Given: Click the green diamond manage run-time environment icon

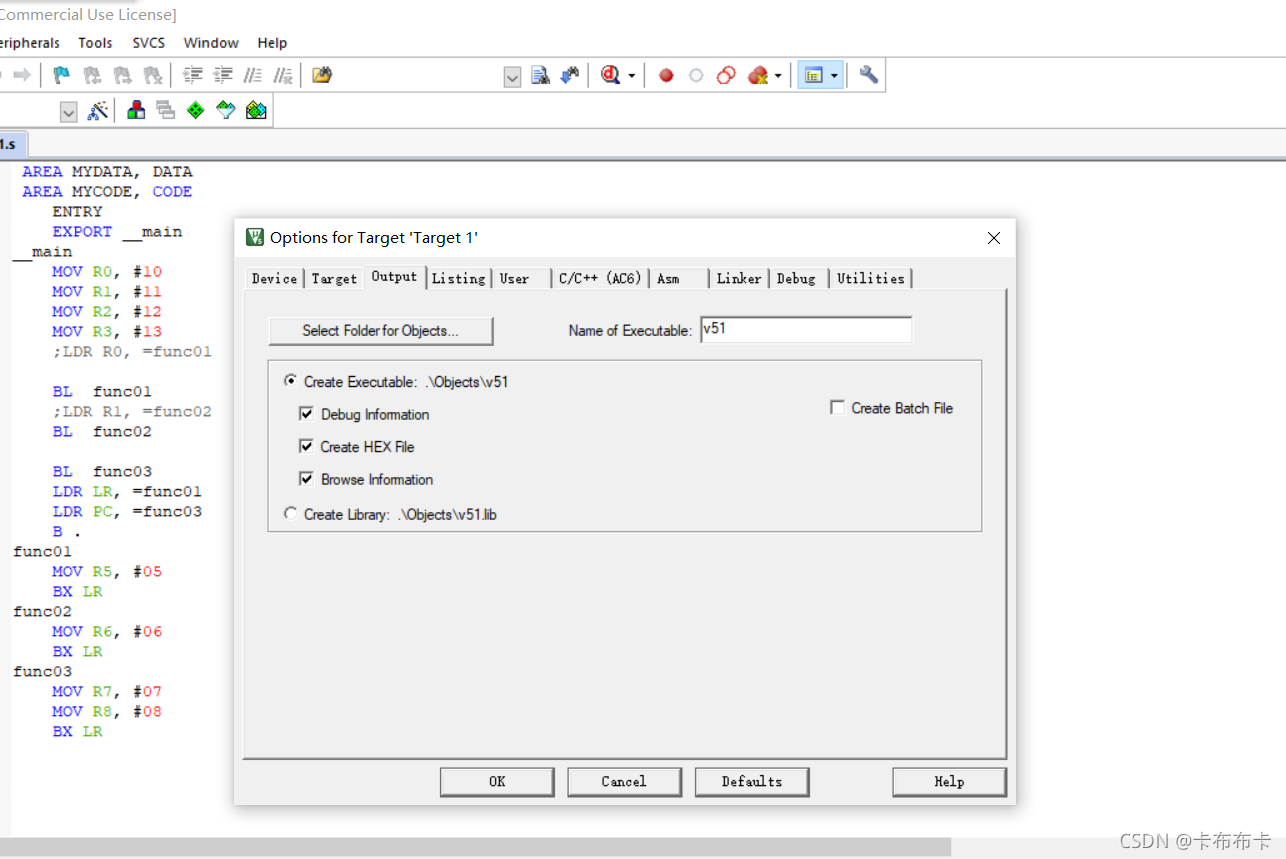Looking at the screenshot, I should click(x=195, y=111).
